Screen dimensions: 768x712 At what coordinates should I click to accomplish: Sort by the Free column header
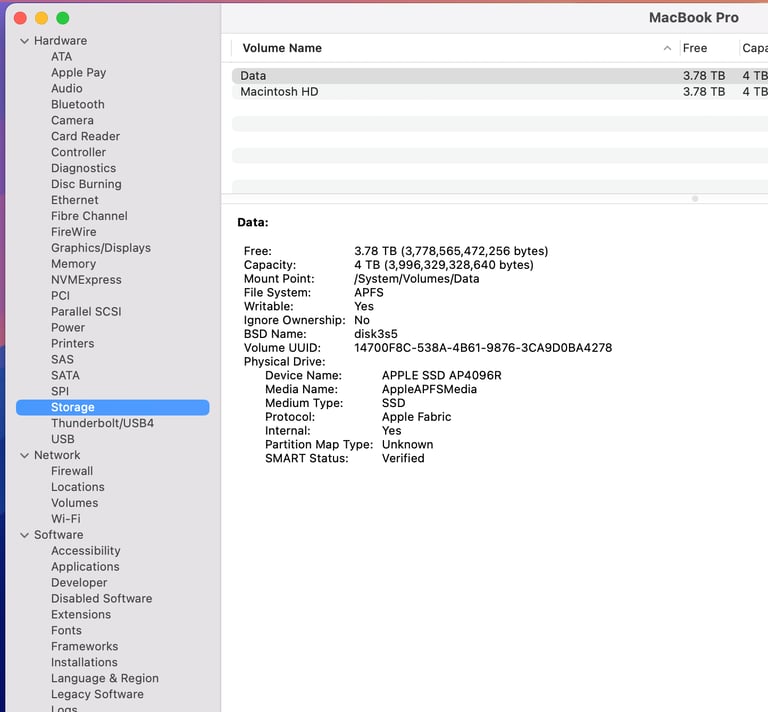[x=695, y=48]
